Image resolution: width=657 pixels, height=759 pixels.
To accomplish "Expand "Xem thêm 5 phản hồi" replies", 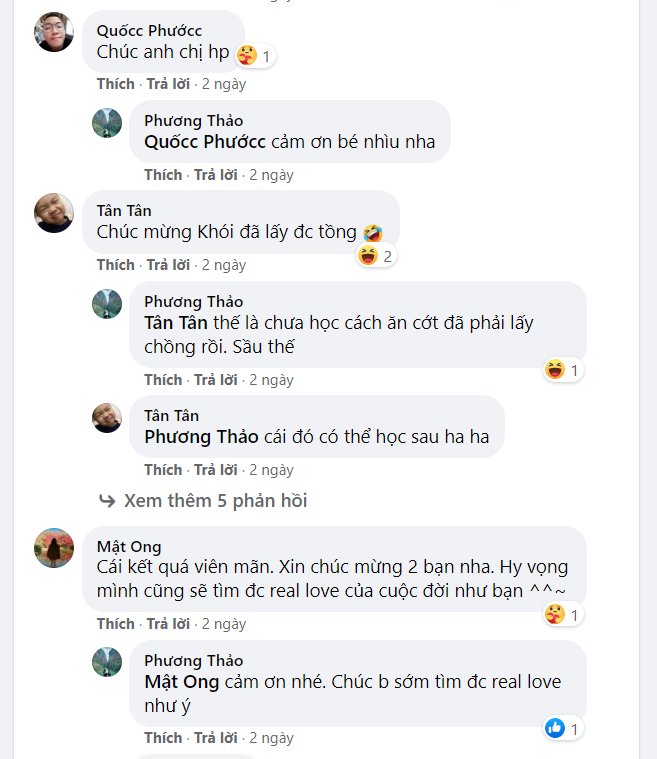I will (x=215, y=500).
